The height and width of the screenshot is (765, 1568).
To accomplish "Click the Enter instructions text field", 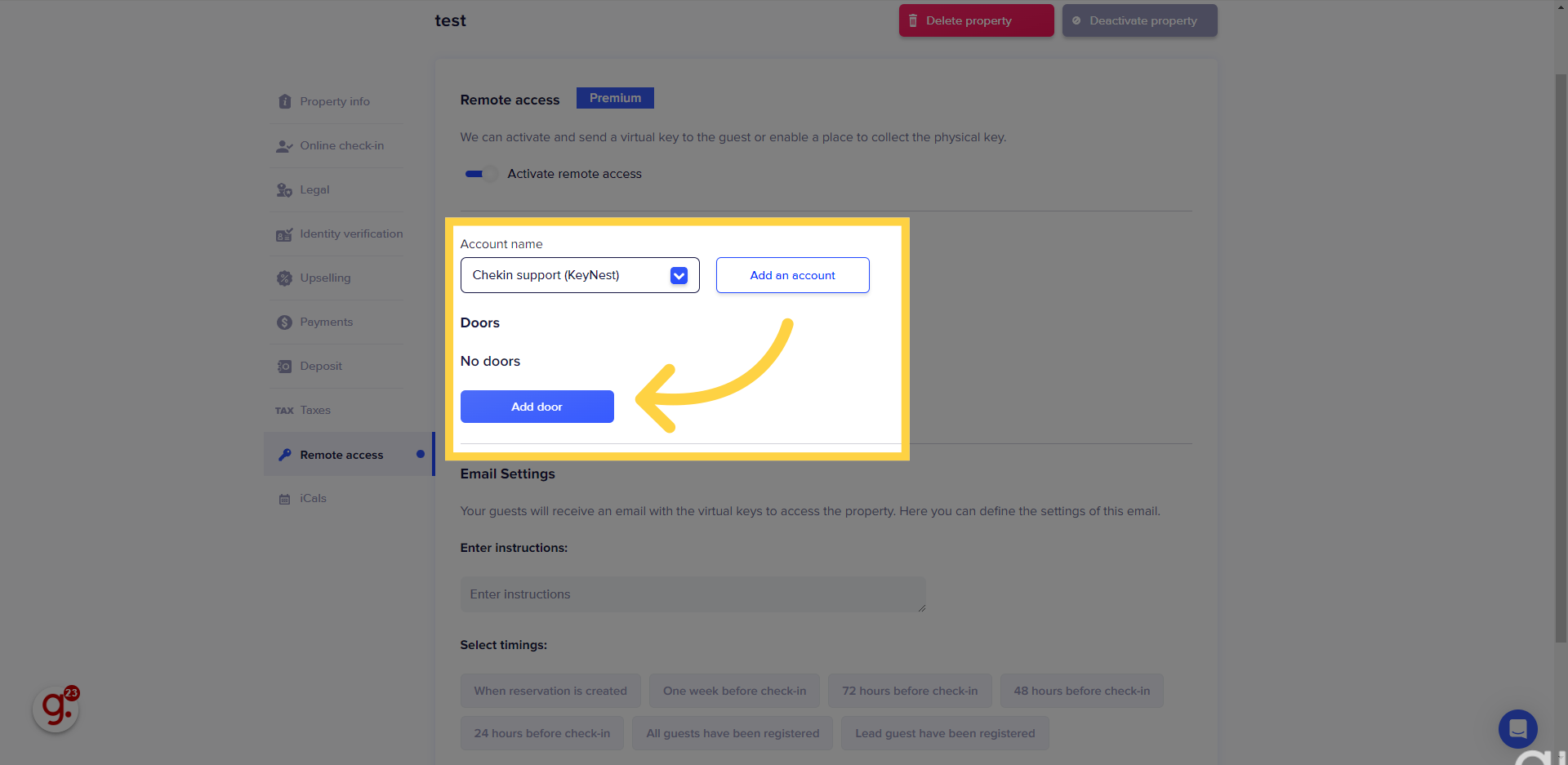I will [x=693, y=594].
